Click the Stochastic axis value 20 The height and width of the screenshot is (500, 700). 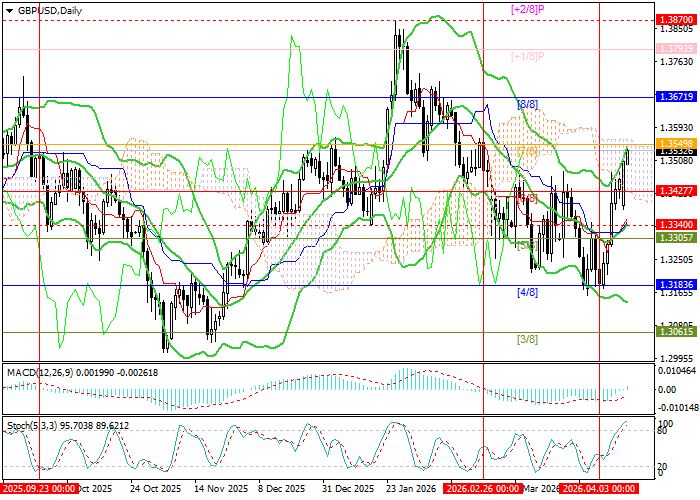(663, 466)
